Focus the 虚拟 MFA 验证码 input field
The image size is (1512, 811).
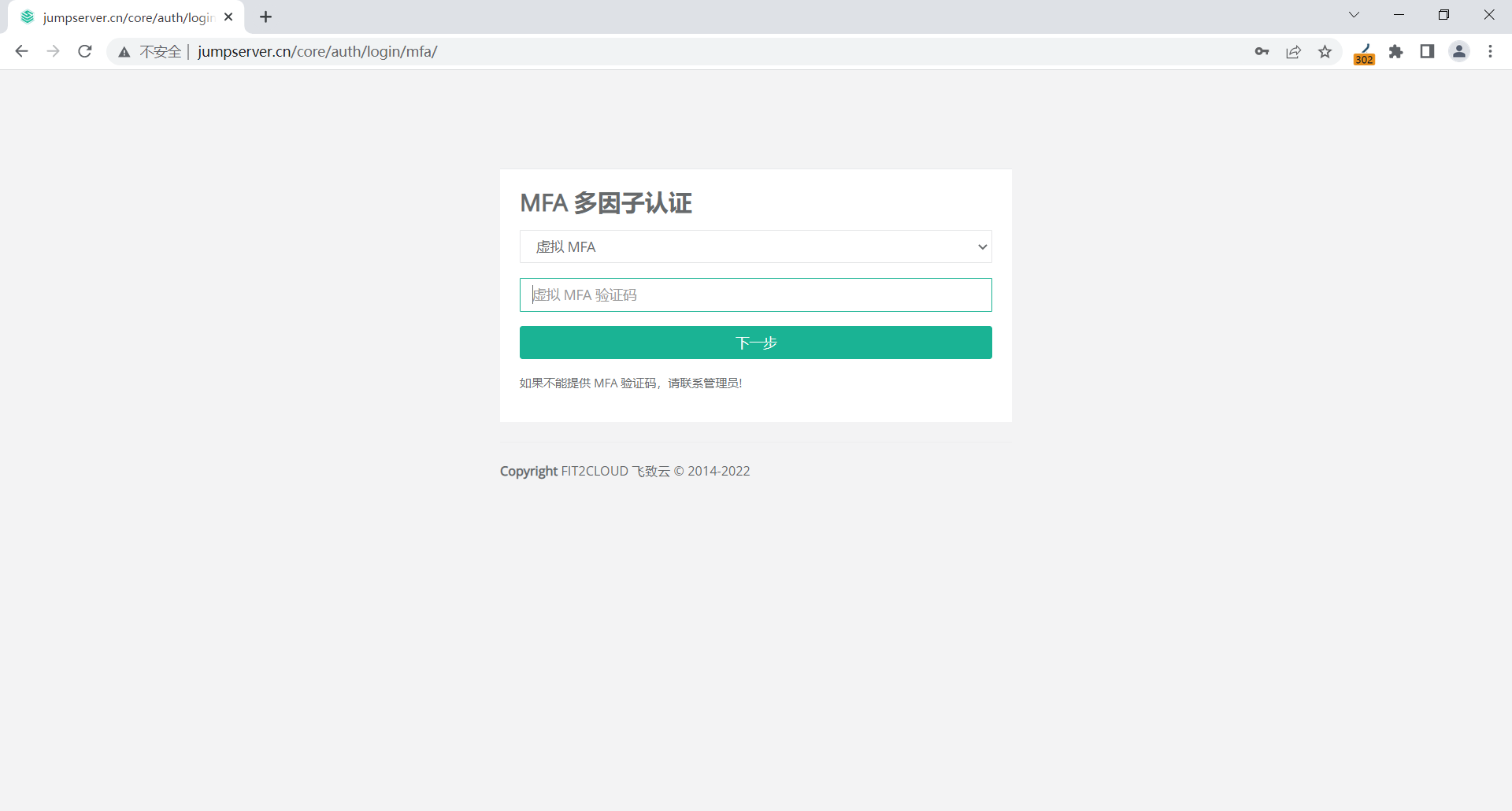[x=756, y=294]
